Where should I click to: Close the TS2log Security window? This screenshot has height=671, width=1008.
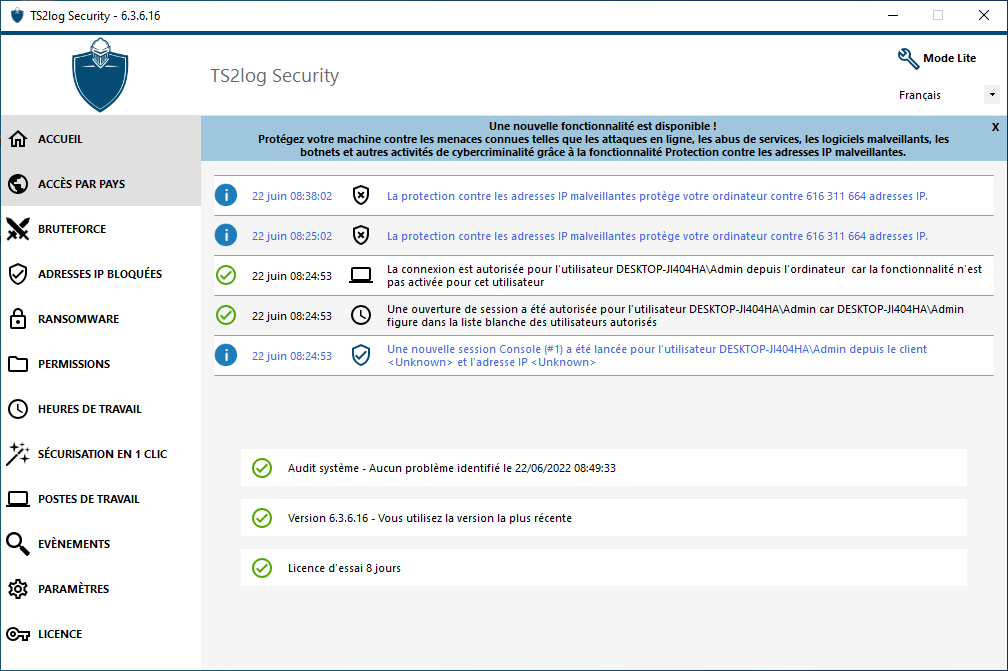click(984, 15)
